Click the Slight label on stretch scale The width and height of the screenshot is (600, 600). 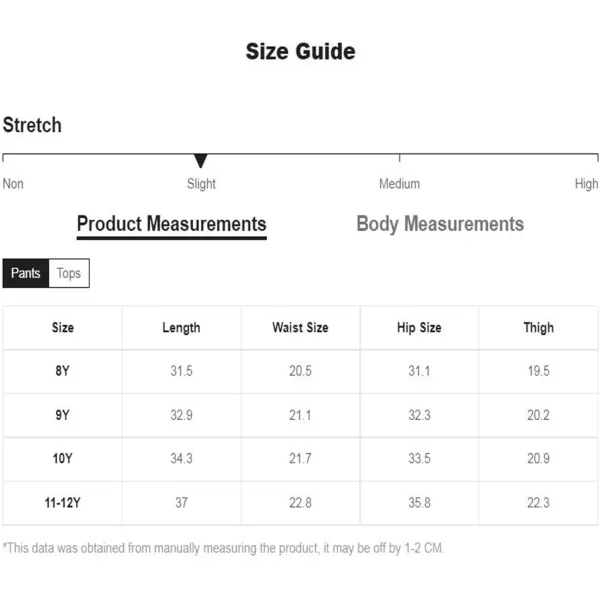201,184
